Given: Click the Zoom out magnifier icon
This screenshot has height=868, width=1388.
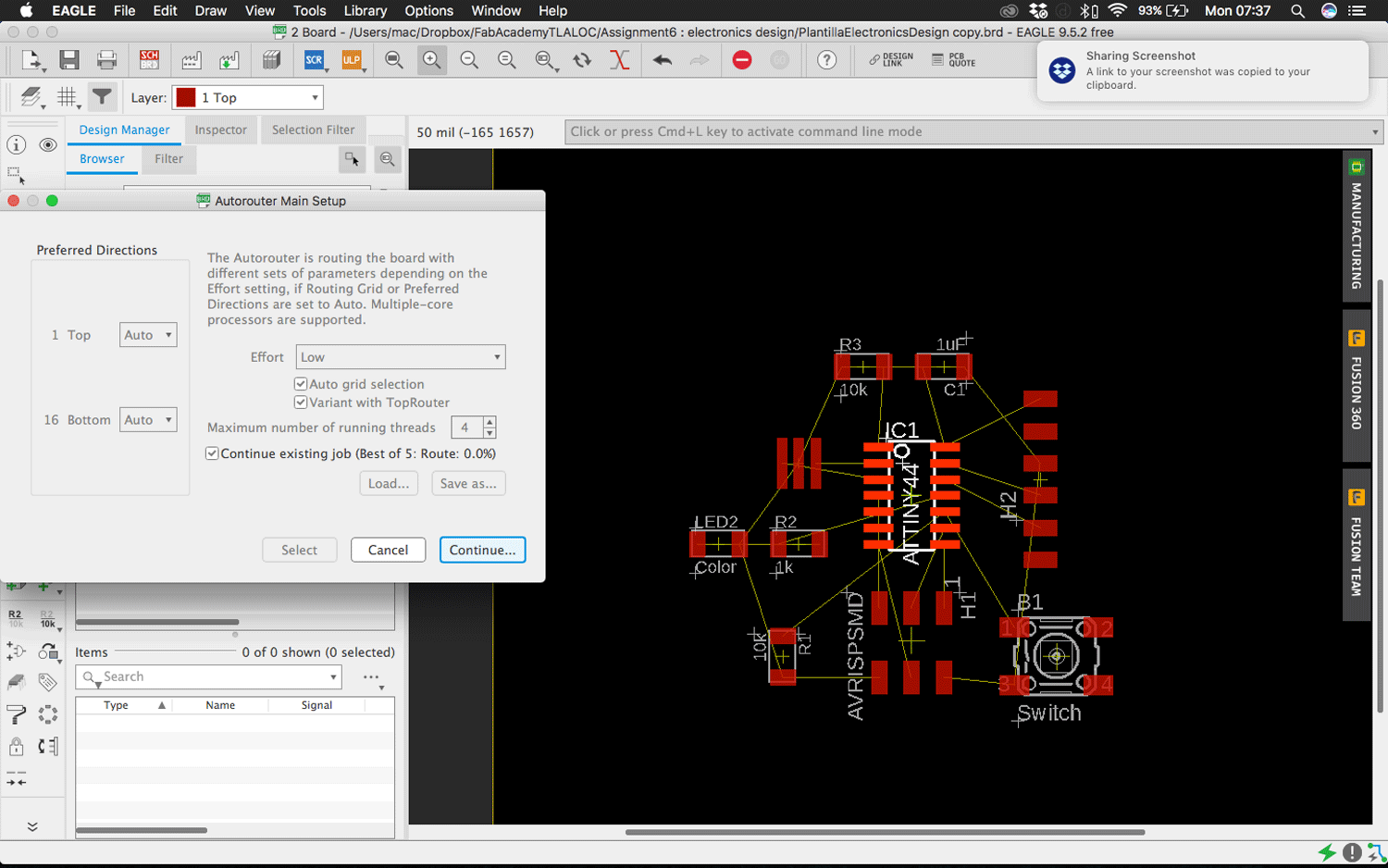Looking at the screenshot, I should (469, 60).
